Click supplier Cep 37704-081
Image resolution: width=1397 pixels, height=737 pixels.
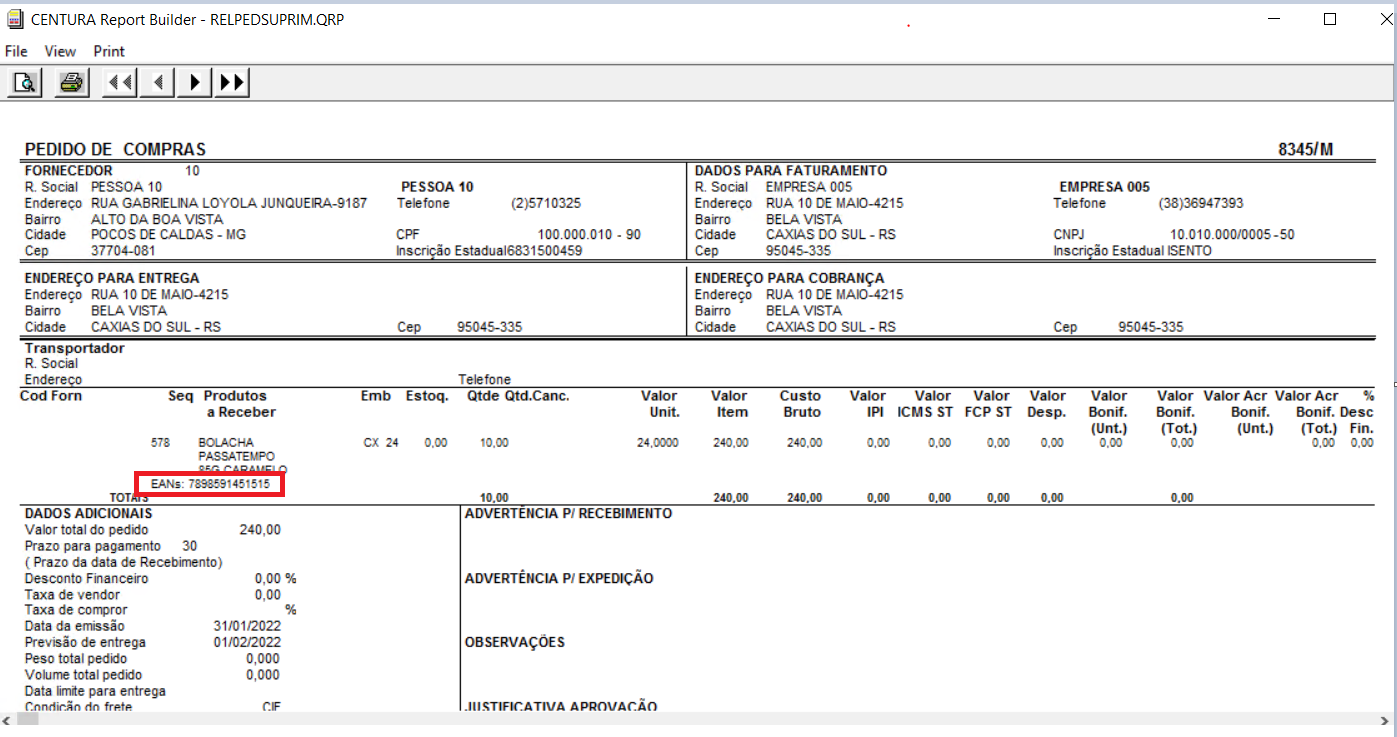pyautogui.click(x=123, y=251)
